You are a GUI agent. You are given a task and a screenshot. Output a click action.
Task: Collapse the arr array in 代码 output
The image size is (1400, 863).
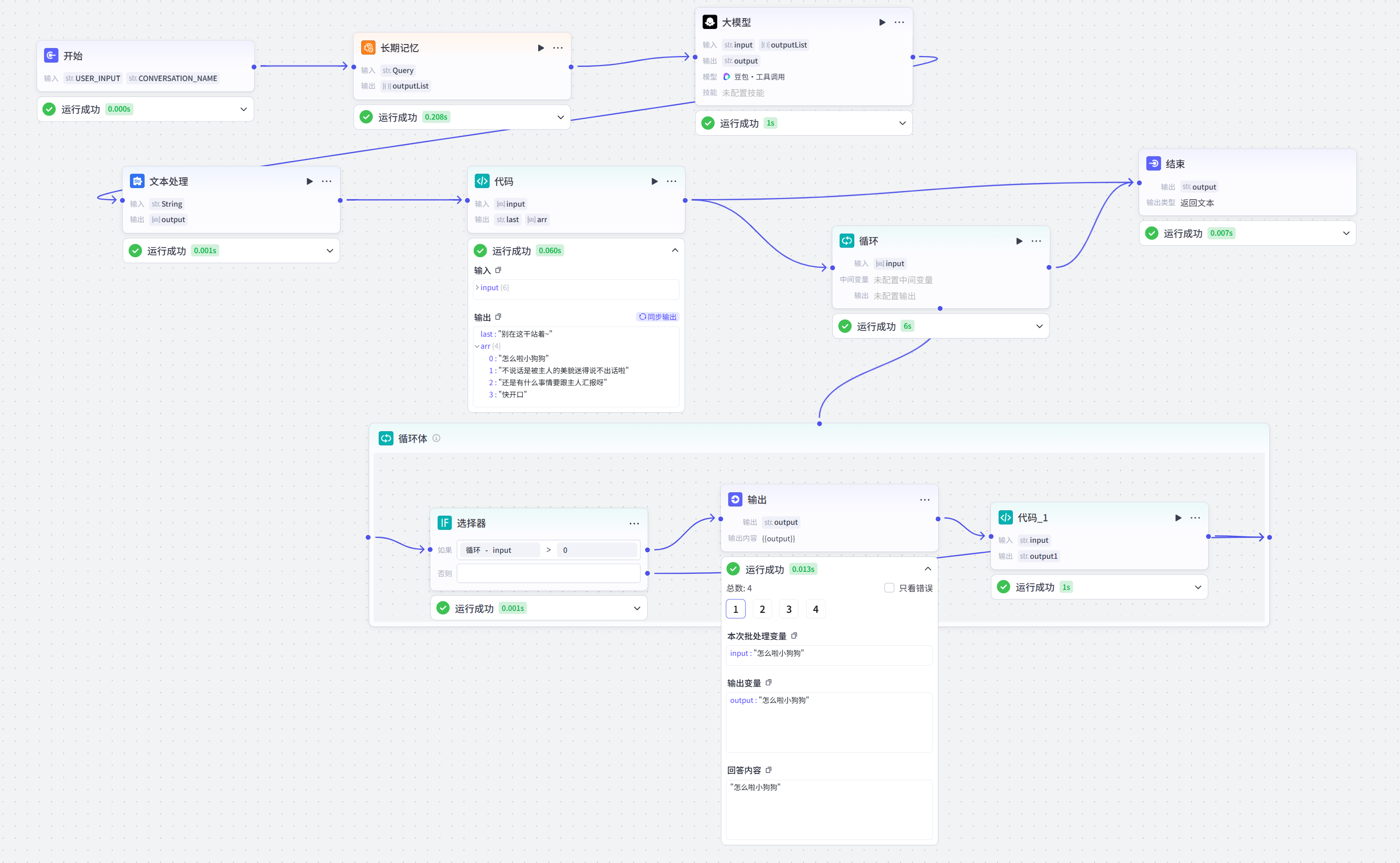478,347
